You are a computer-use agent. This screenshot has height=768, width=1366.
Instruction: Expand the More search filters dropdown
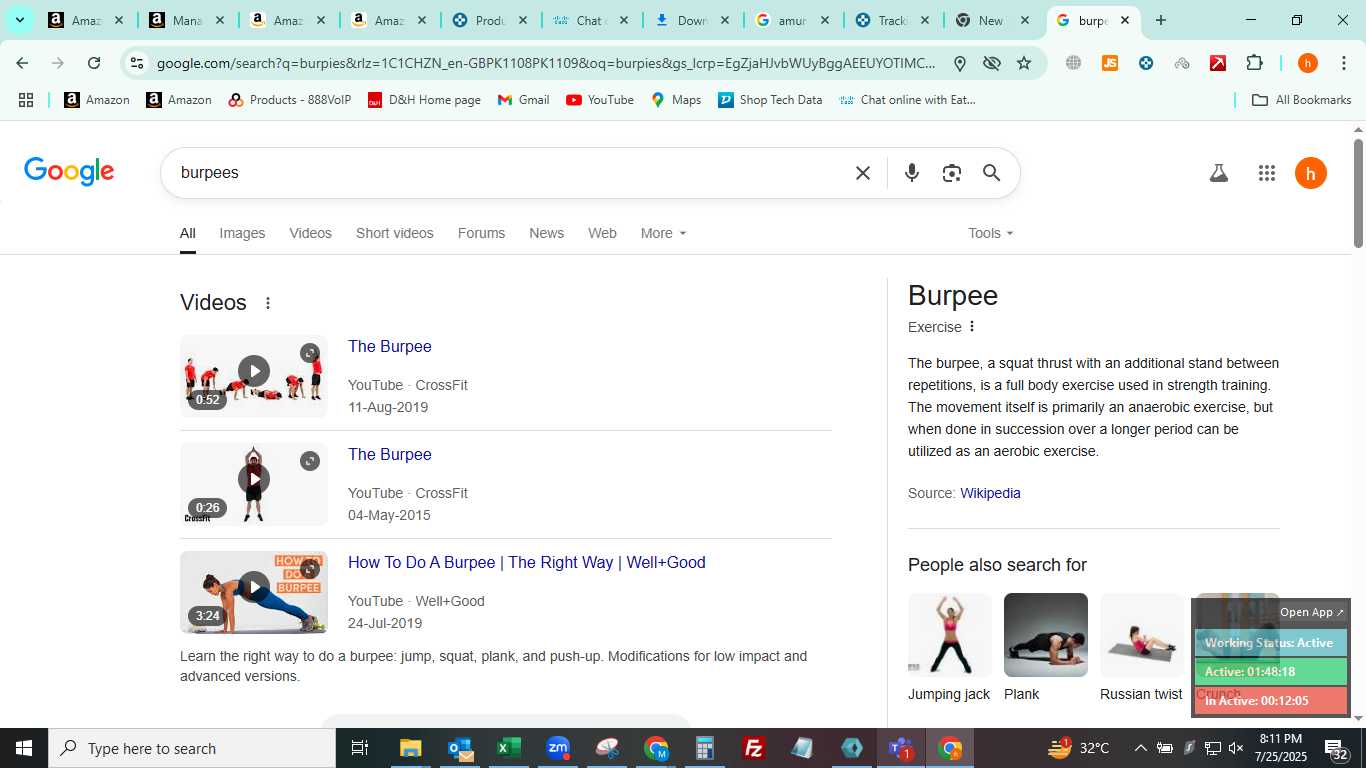coord(663,233)
